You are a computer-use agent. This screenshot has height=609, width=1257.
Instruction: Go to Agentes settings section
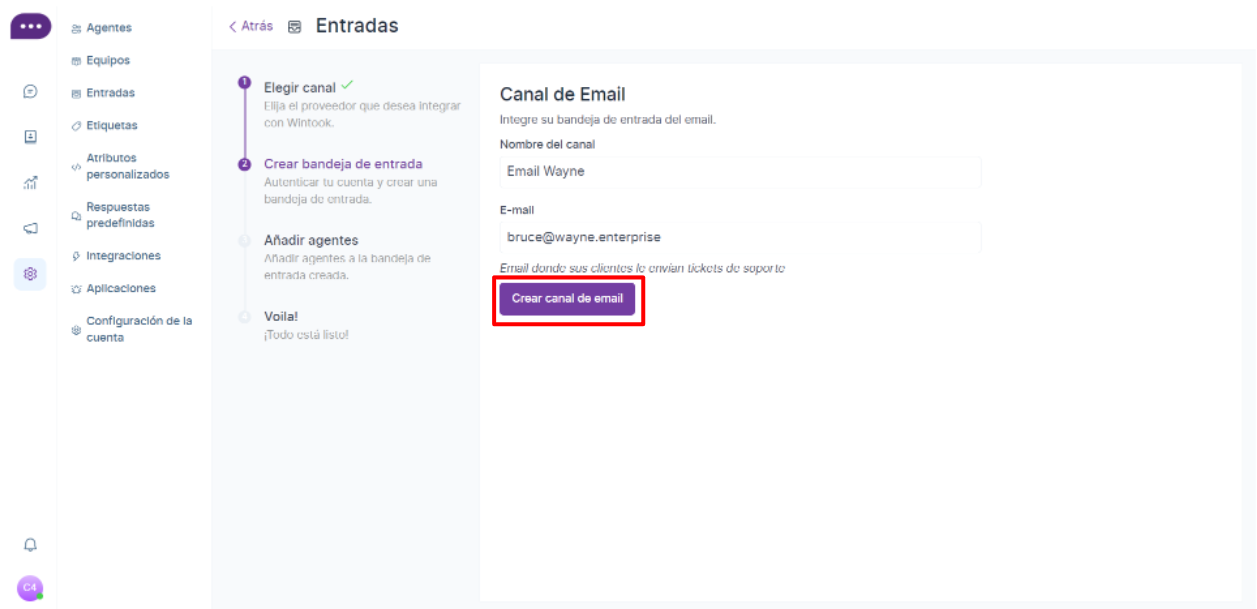click(x=108, y=28)
